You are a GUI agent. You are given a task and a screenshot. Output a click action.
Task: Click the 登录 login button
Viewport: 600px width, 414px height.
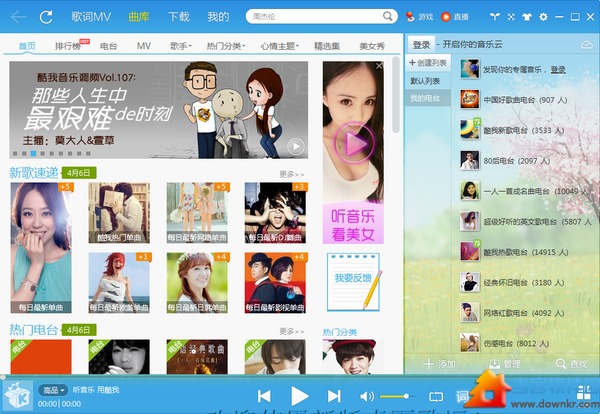tap(421, 45)
